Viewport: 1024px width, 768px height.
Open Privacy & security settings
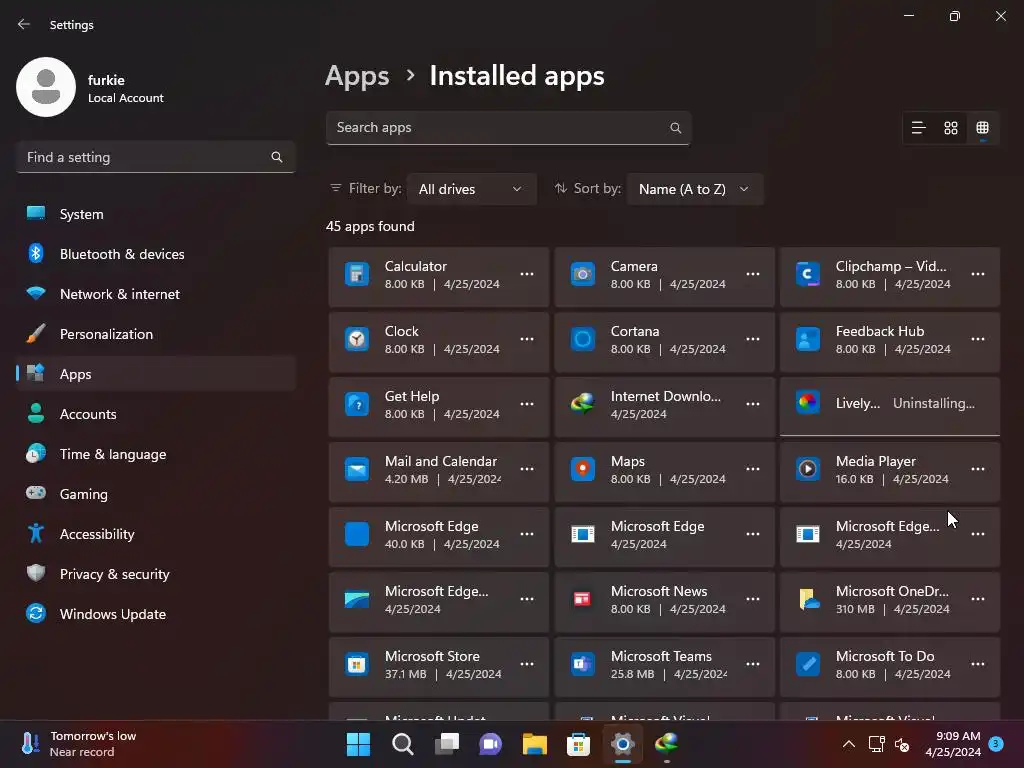point(156,574)
